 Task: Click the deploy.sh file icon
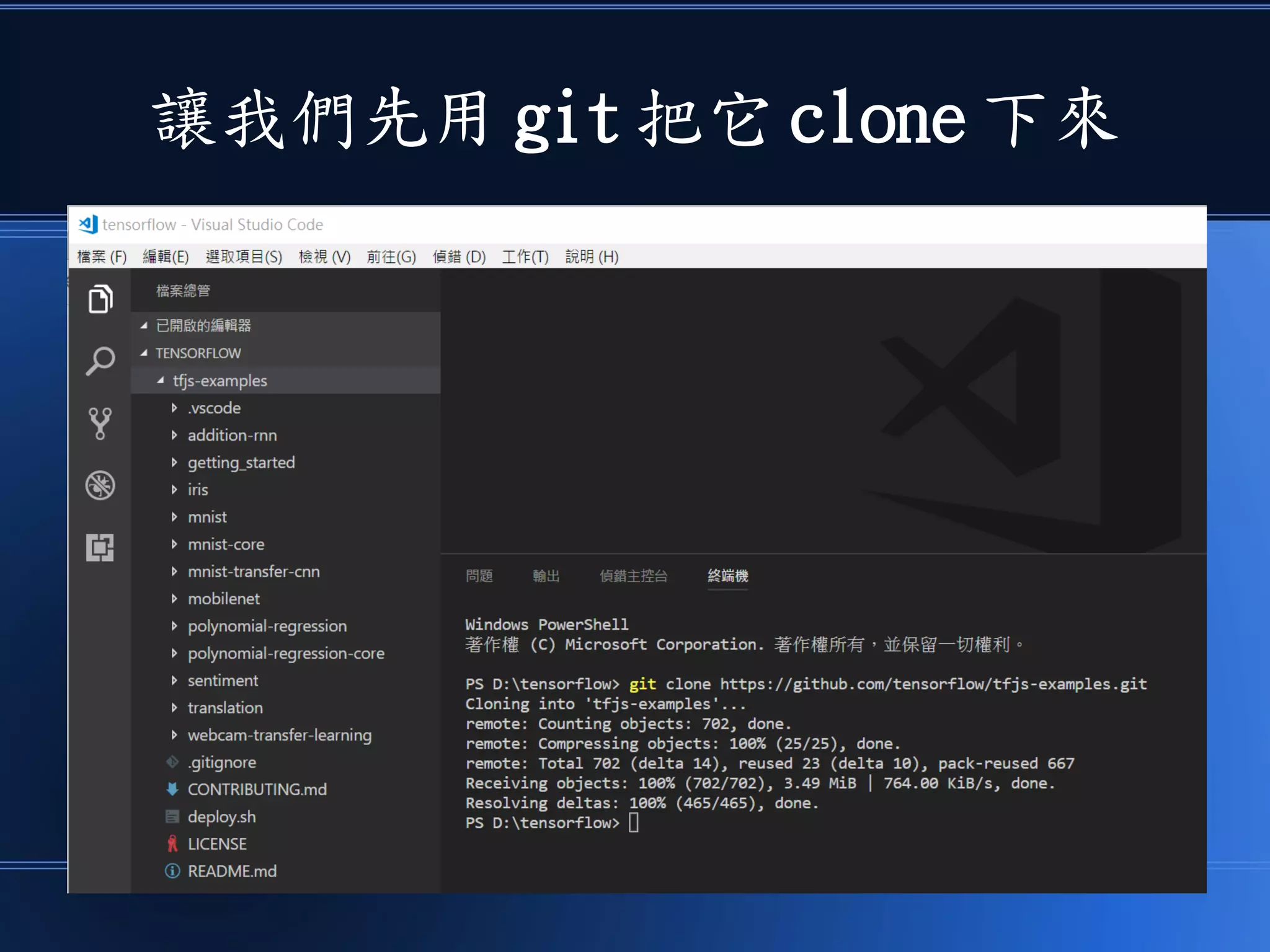[172, 816]
